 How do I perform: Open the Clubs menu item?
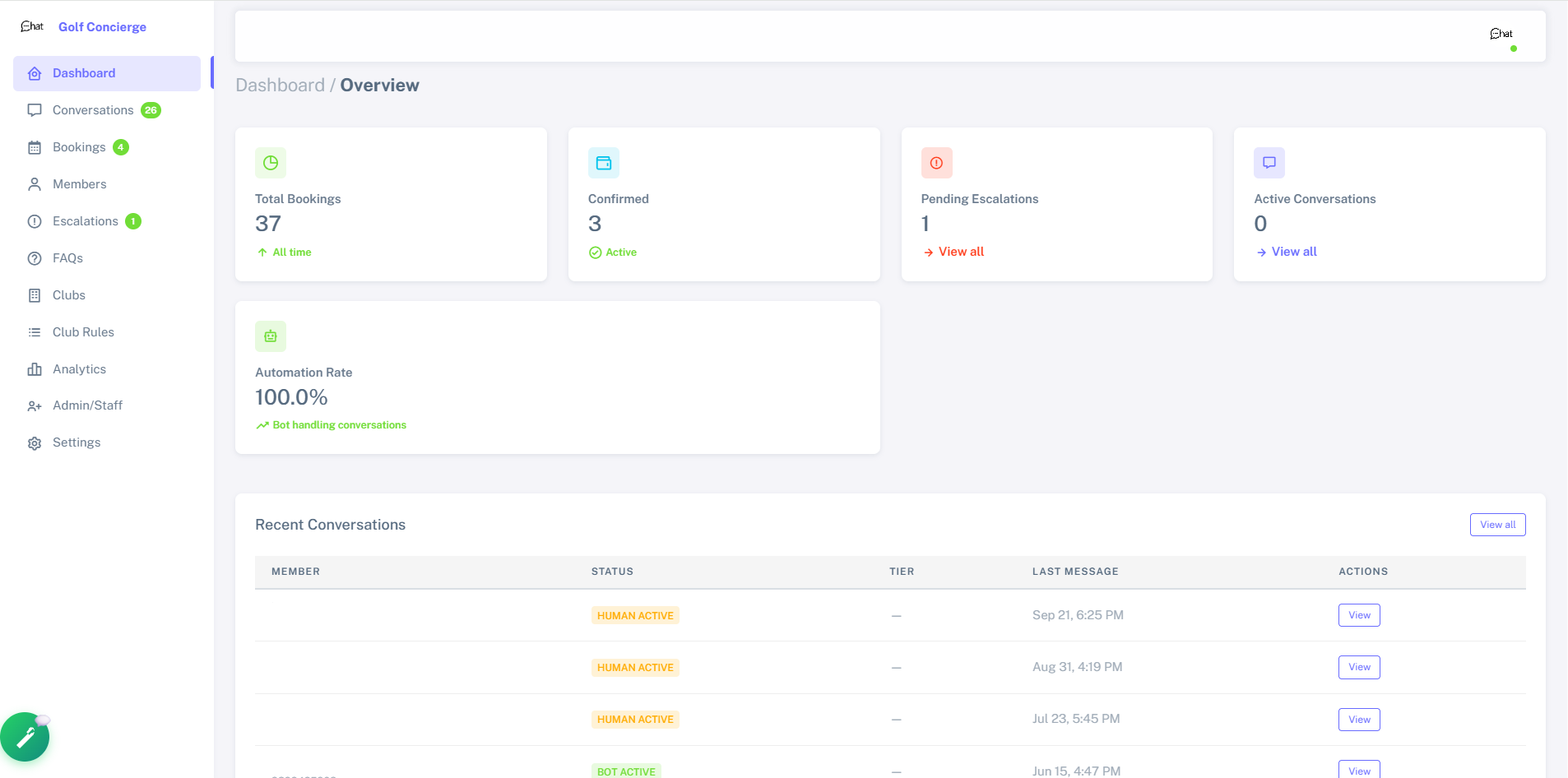click(x=69, y=295)
